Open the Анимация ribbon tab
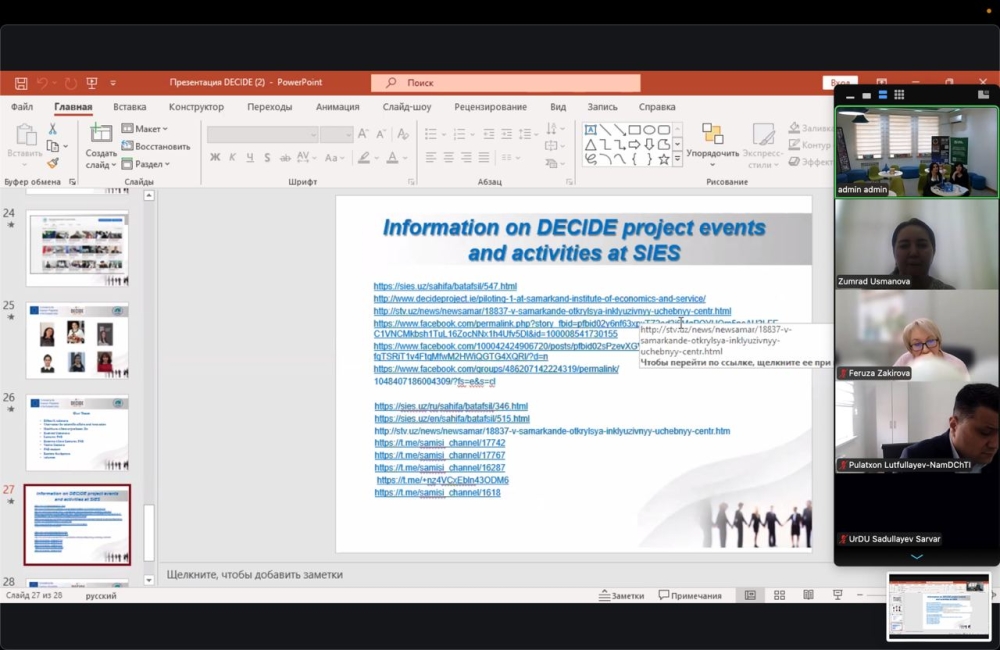 pyautogui.click(x=337, y=107)
